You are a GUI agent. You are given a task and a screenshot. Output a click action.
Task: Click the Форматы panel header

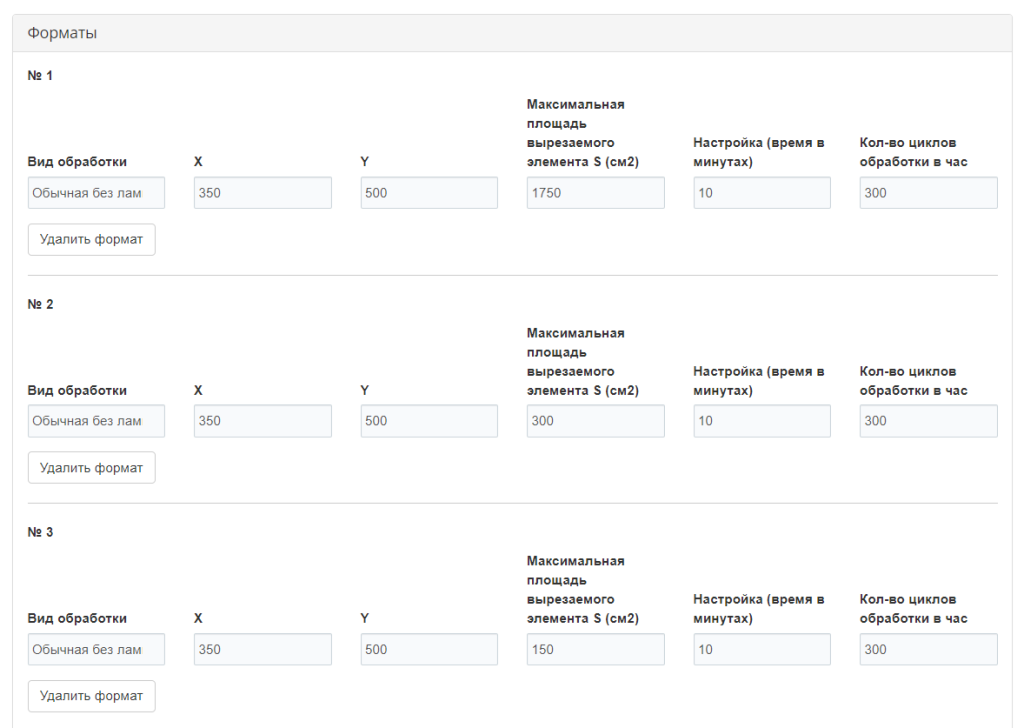[512, 33]
